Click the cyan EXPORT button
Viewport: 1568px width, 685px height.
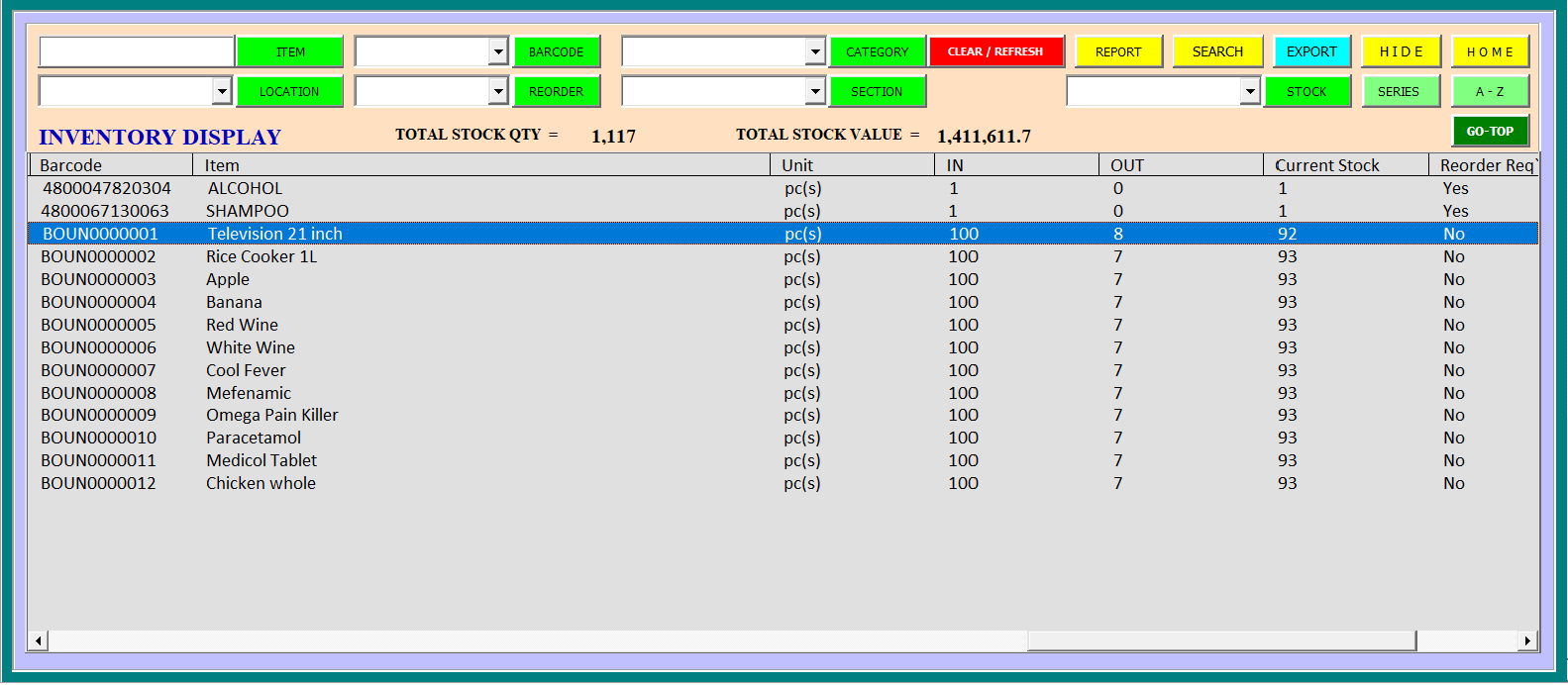1311,51
